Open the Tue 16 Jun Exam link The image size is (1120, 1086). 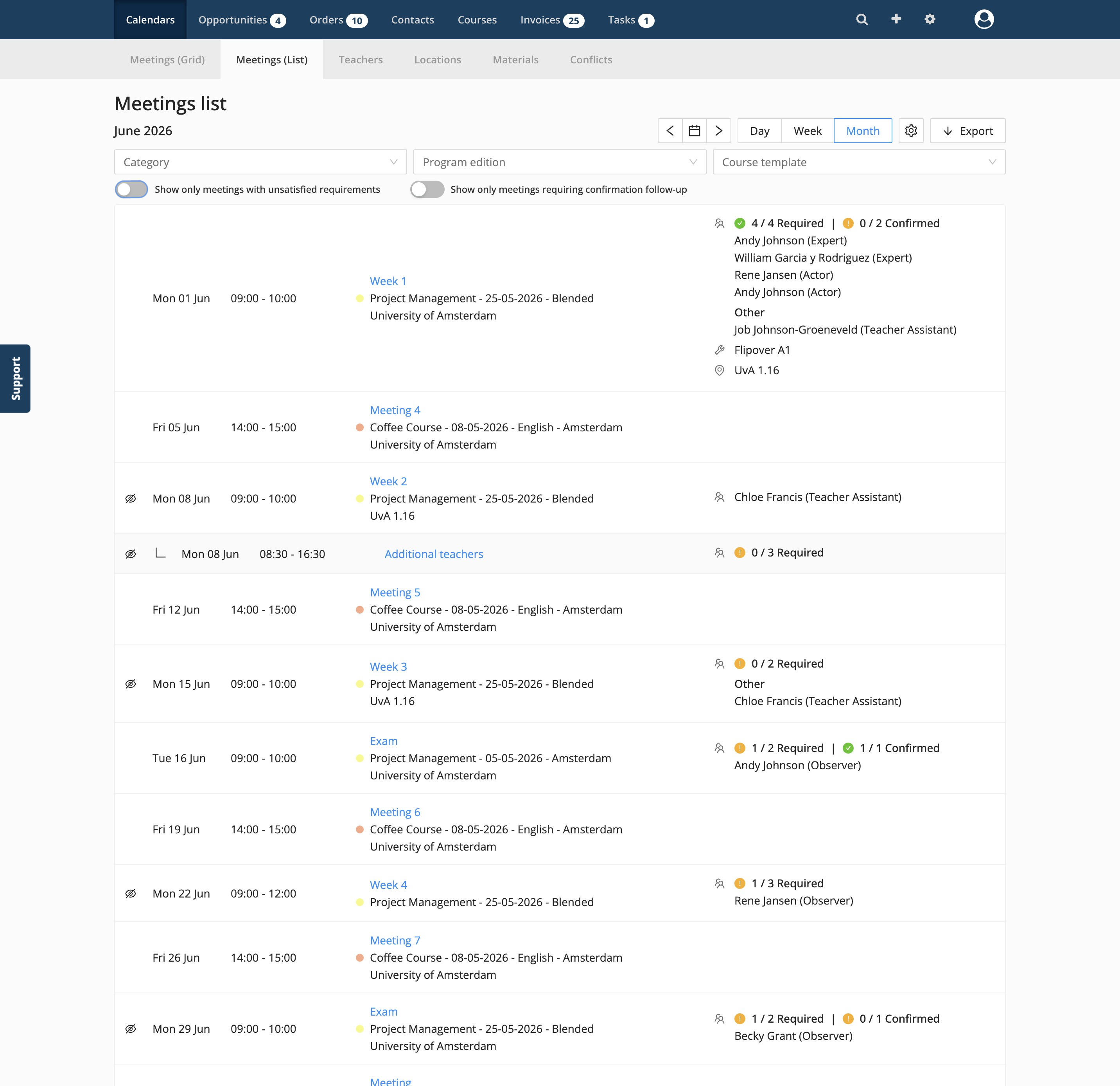click(383, 741)
